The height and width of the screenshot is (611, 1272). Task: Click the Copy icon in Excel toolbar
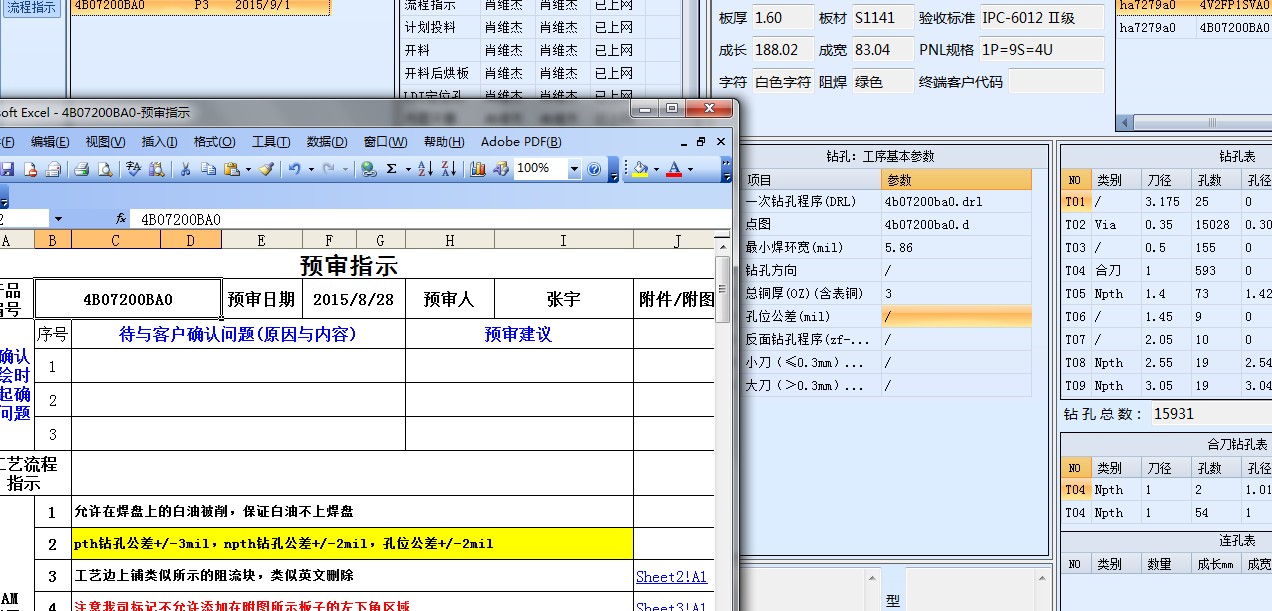208,169
